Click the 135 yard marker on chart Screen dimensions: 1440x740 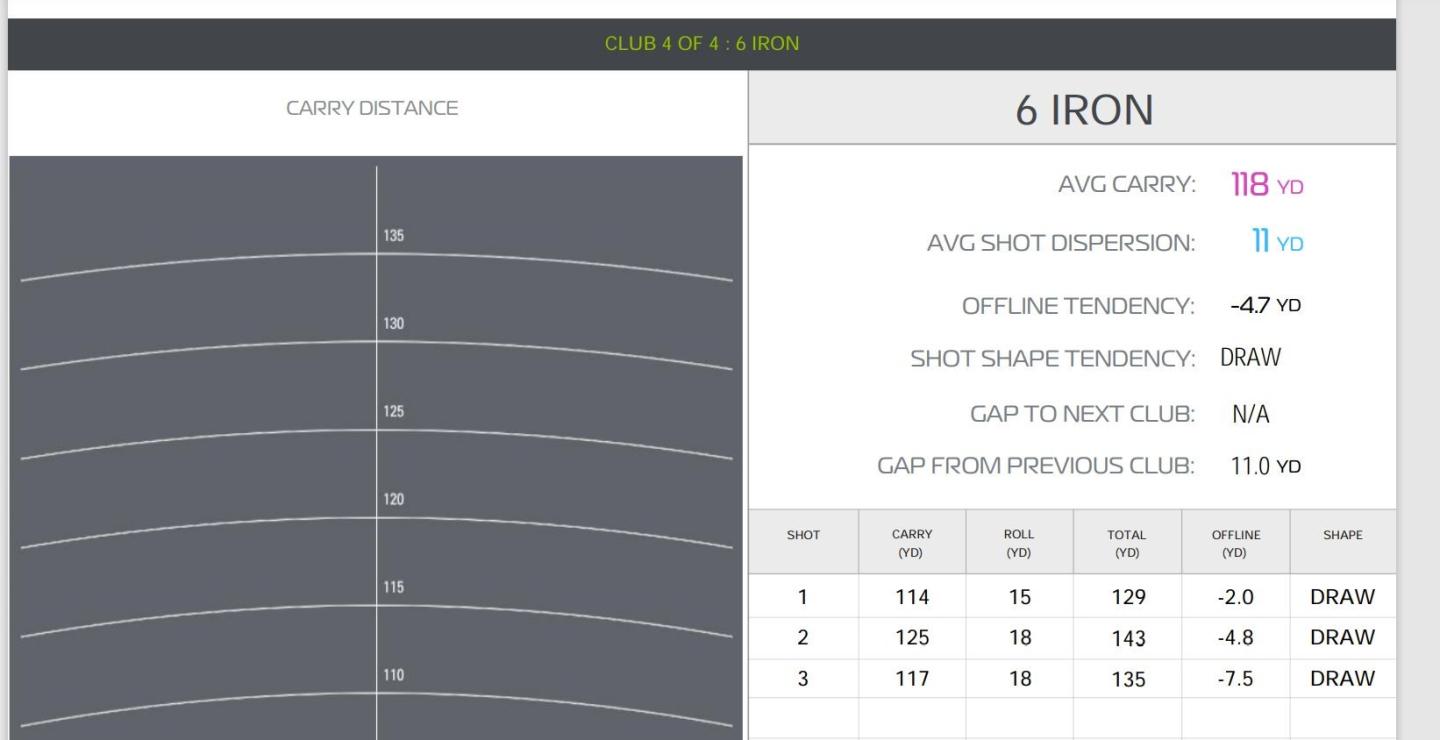(x=394, y=236)
